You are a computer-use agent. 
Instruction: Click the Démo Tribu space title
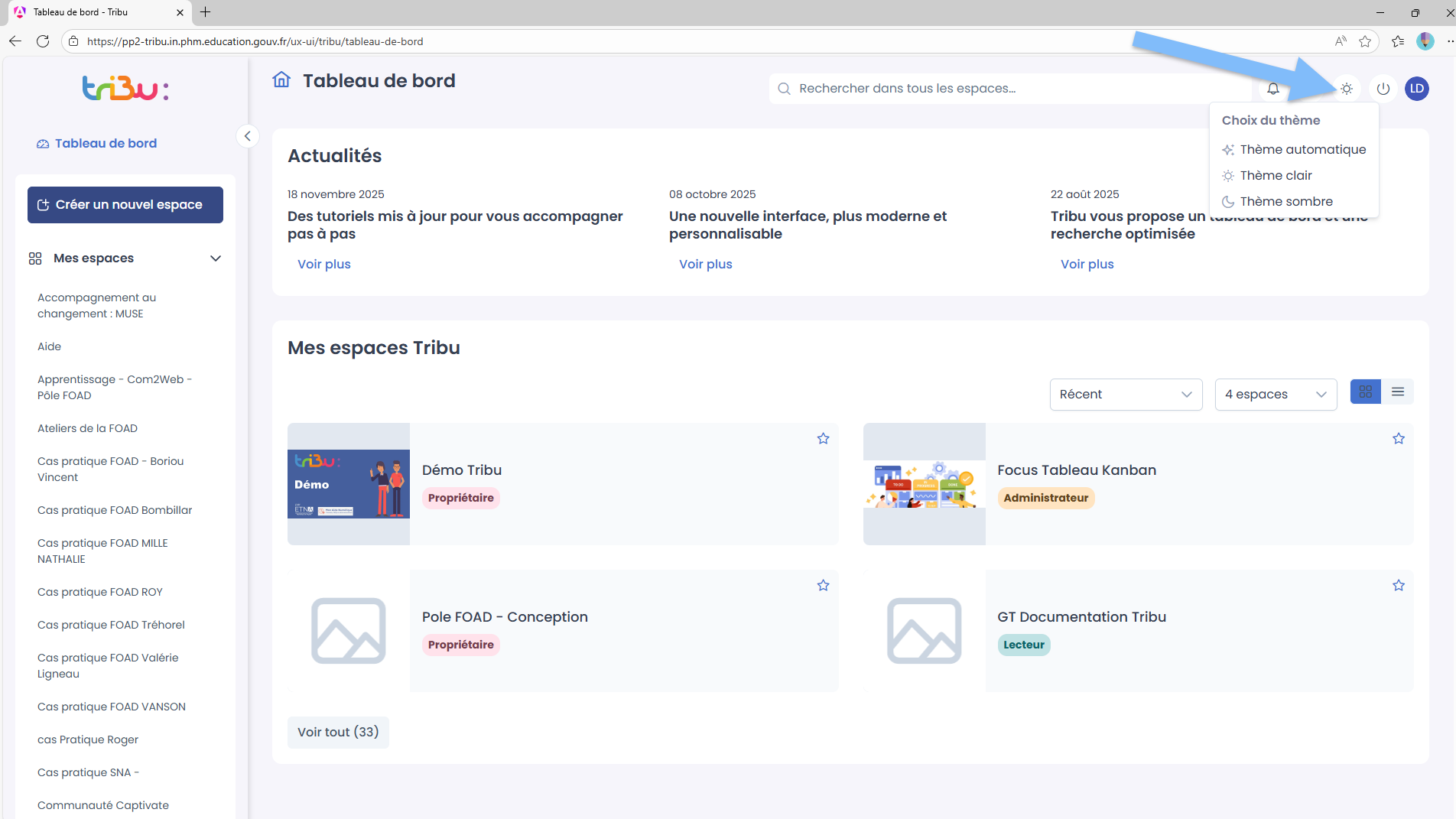pos(462,470)
